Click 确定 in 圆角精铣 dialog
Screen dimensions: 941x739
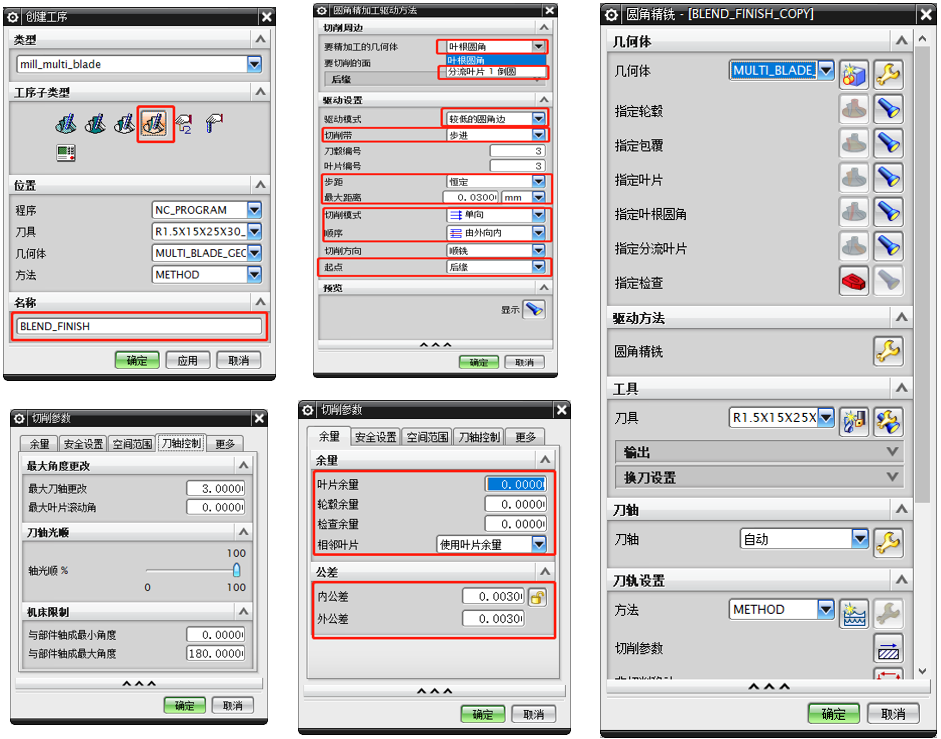pyautogui.click(x=834, y=714)
